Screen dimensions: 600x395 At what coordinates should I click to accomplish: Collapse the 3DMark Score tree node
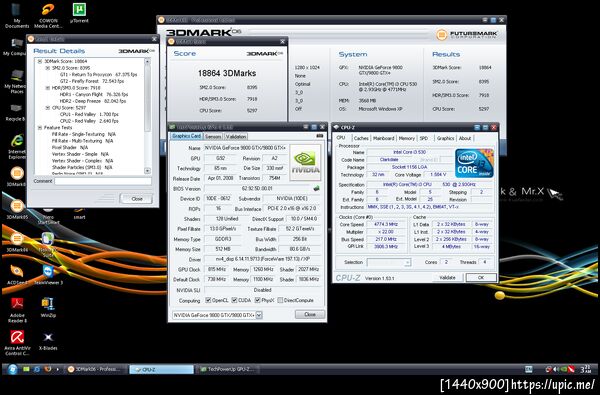pyautogui.click(x=40, y=61)
